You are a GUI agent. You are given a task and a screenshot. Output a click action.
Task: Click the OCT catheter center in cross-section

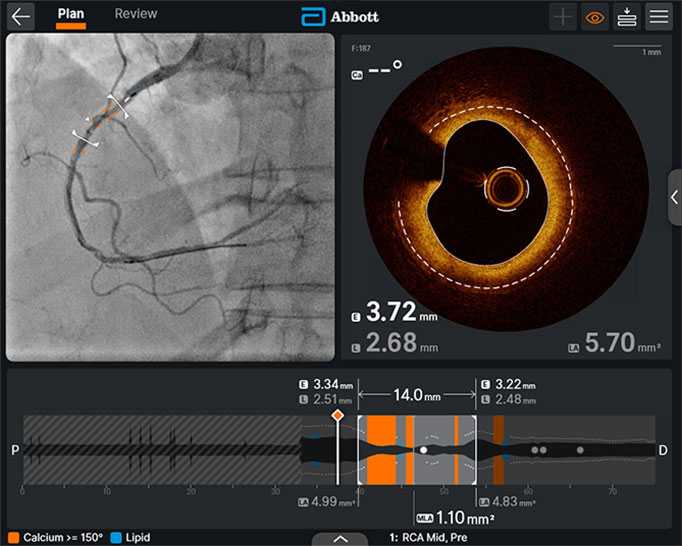[x=506, y=188]
